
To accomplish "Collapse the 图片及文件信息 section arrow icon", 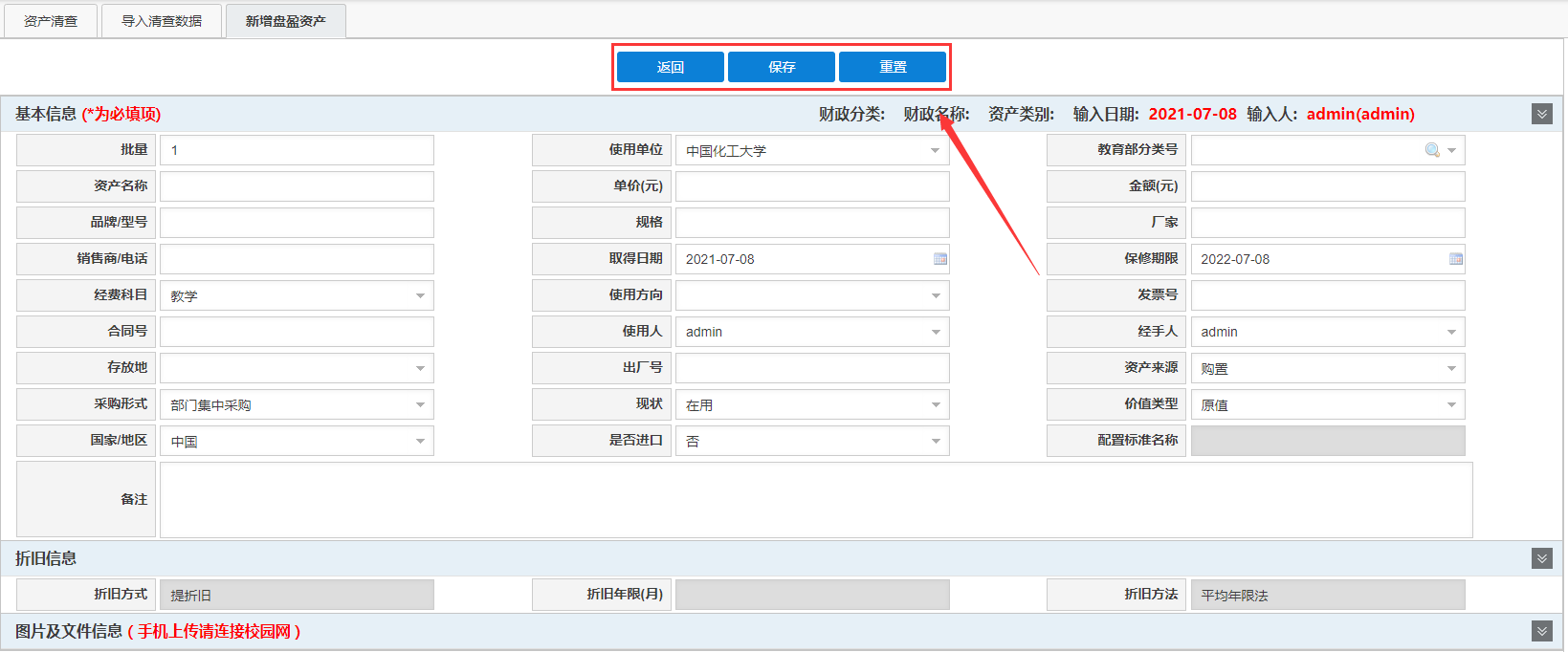I will click(1541, 631).
